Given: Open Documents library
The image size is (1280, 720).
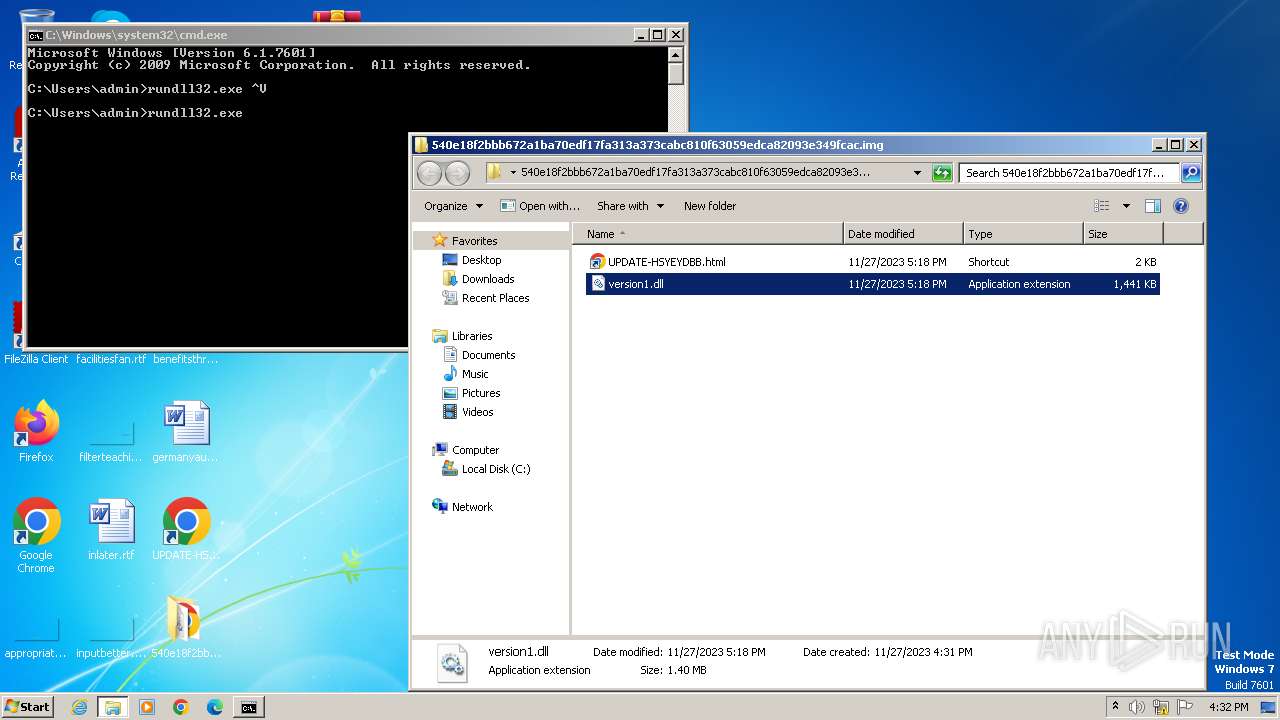Looking at the screenshot, I should click(x=488, y=355).
